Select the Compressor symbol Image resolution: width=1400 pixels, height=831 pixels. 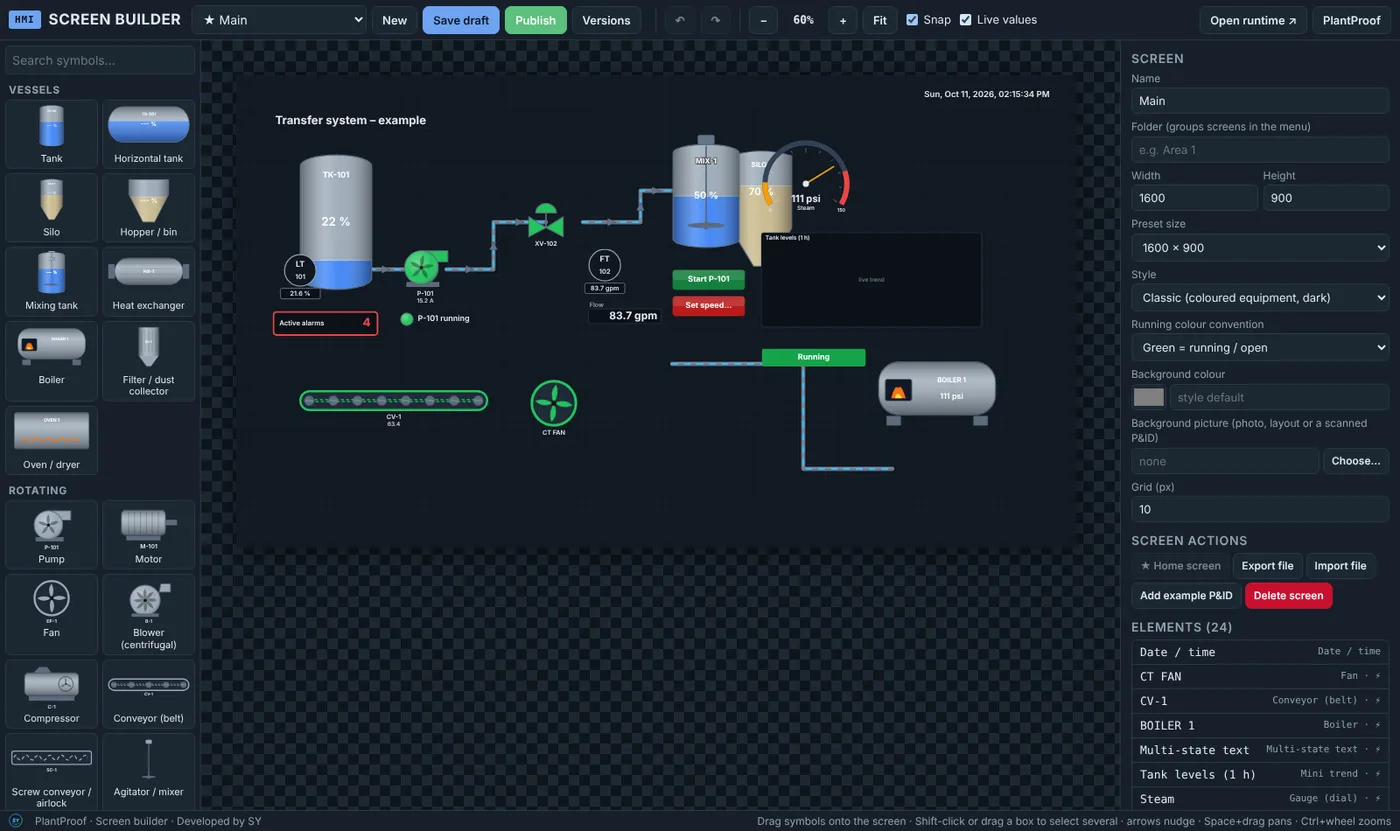51,694
